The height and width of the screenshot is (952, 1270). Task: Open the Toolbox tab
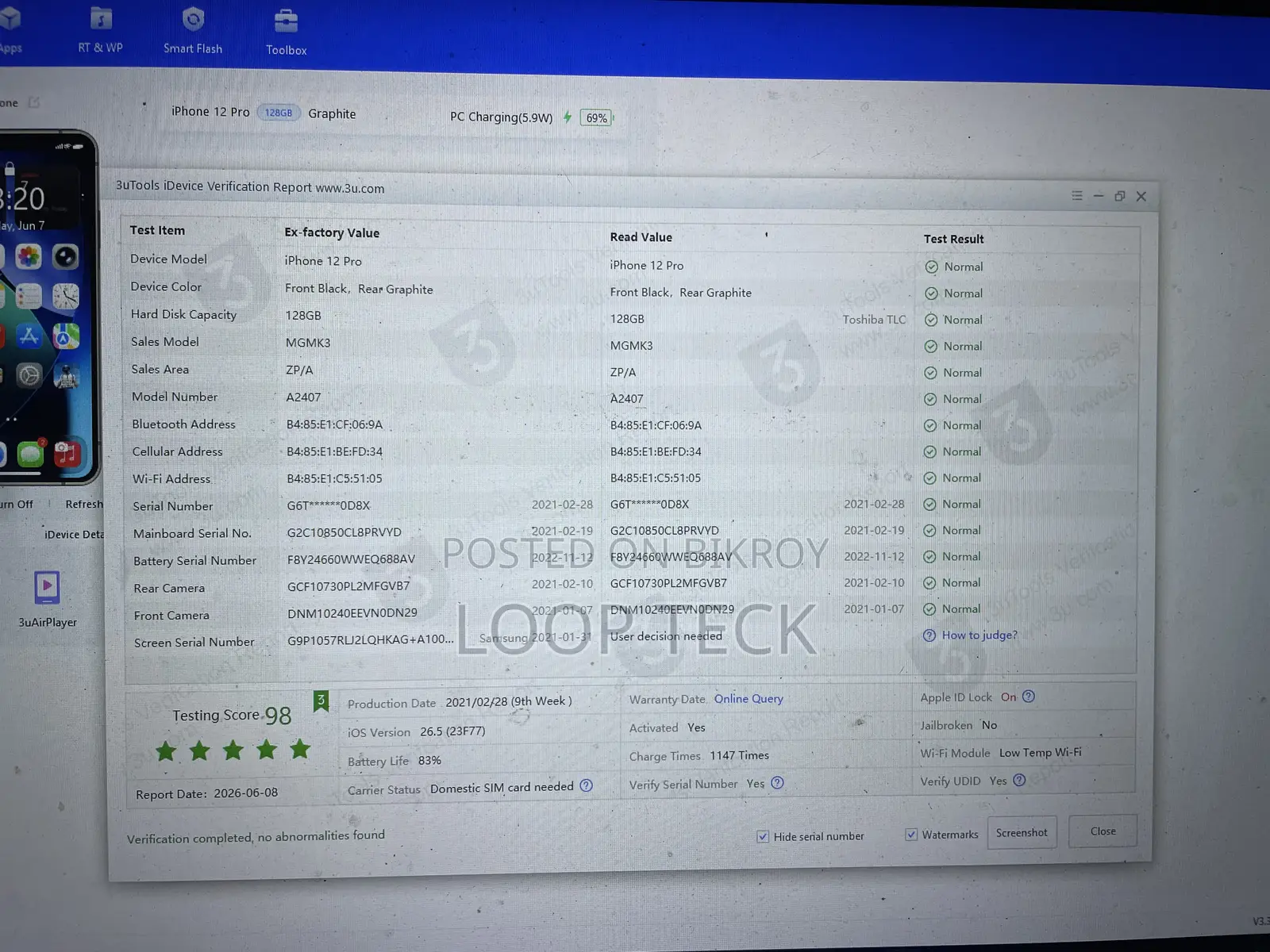286,33
